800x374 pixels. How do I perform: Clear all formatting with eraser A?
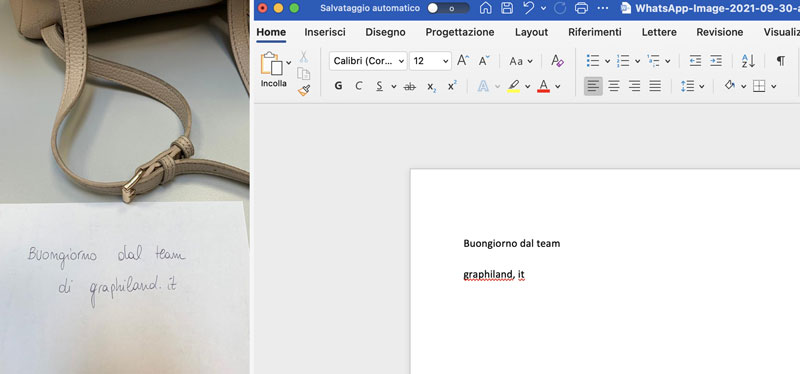point(557,61)
